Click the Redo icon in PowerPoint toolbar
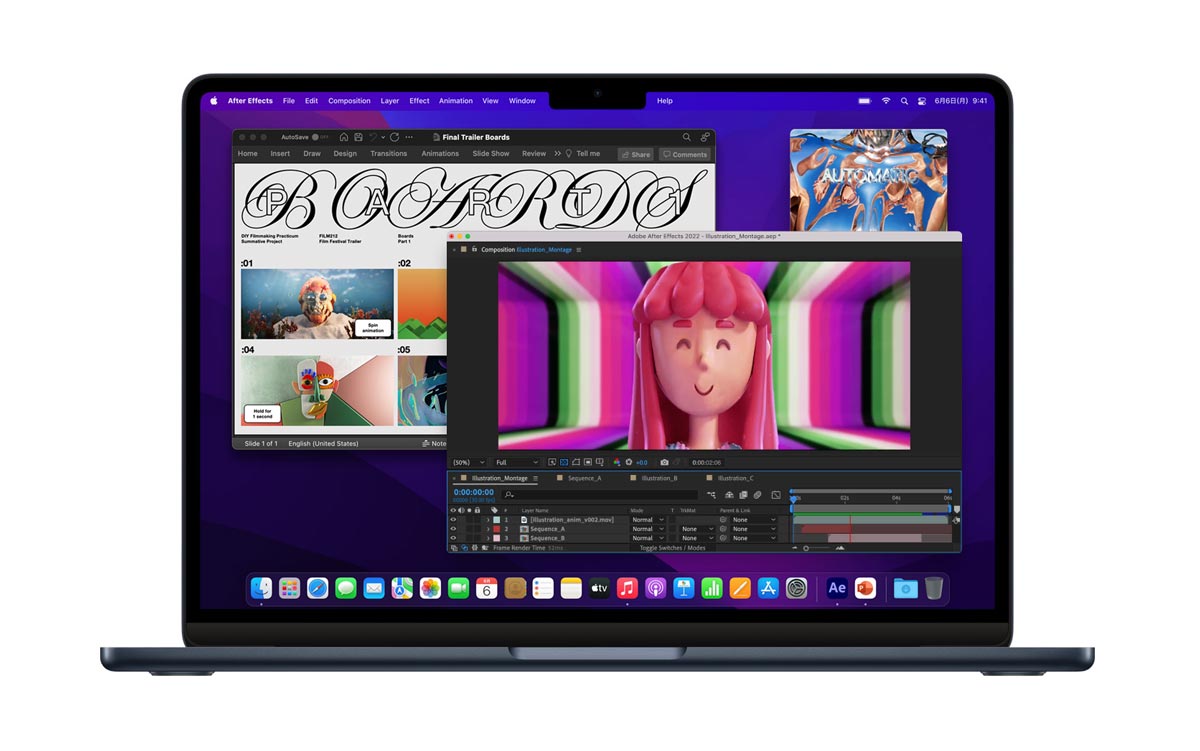The height and width of the screenshot is (751, 1200). coord(395,137)
